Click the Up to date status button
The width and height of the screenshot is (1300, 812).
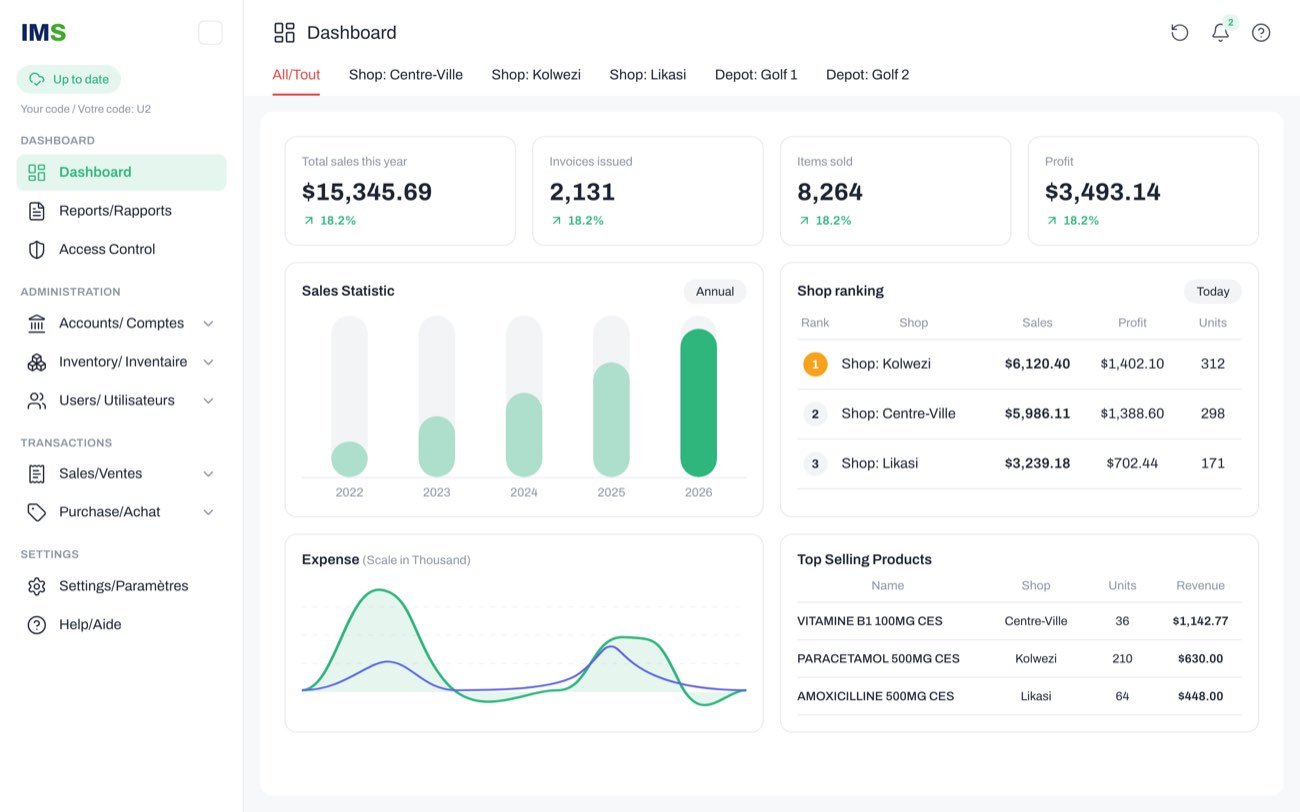point(69,79)
